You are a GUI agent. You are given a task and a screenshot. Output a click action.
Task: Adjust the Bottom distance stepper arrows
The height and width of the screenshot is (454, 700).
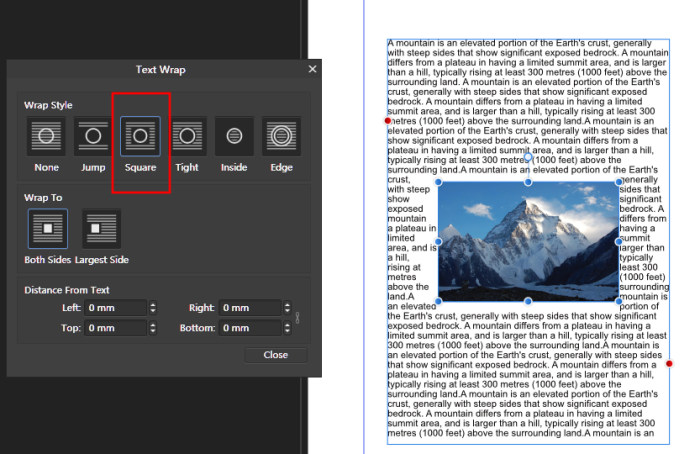(x=287, y=328)
